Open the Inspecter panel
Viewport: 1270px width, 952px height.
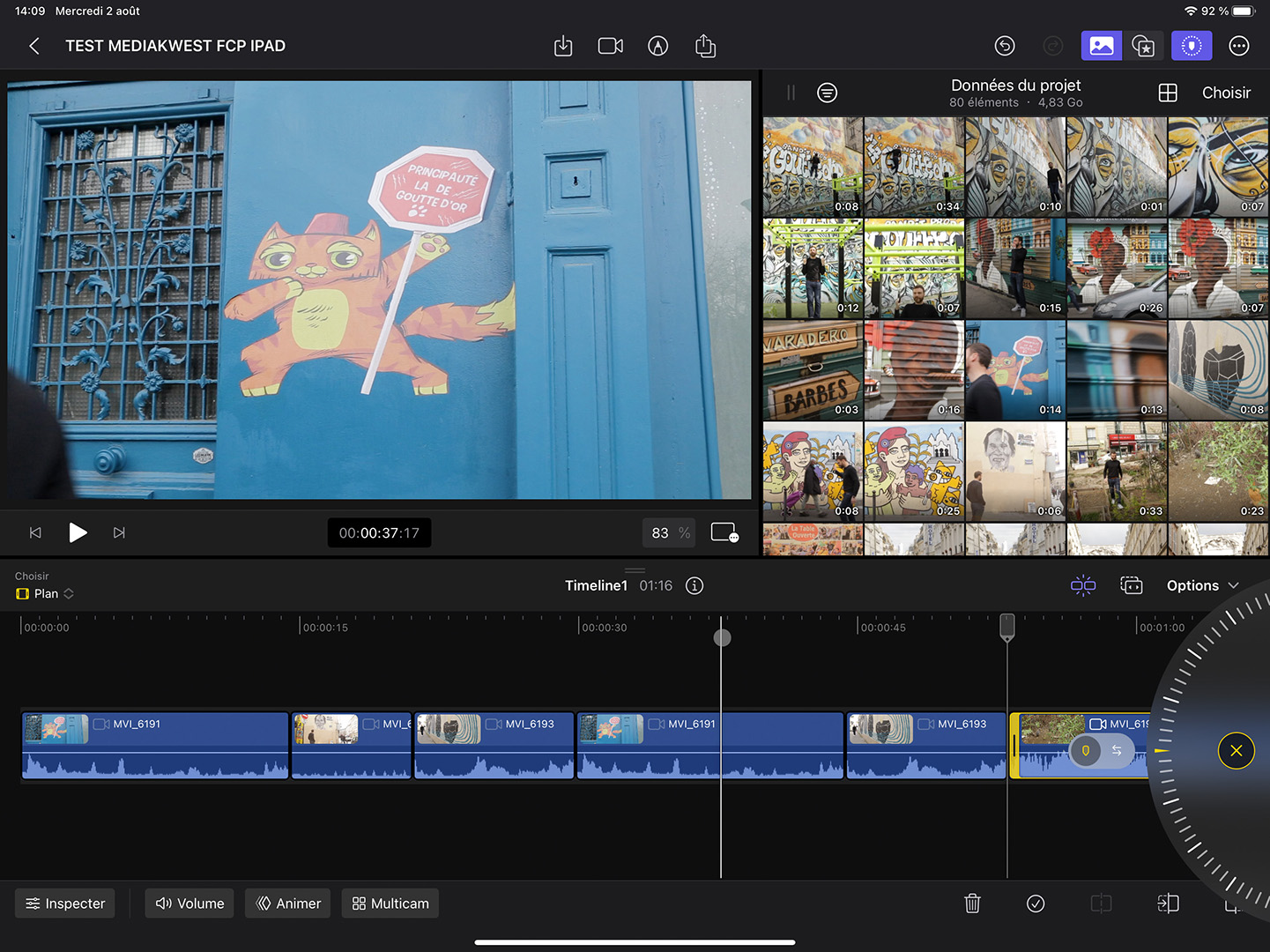coord(65,904)
